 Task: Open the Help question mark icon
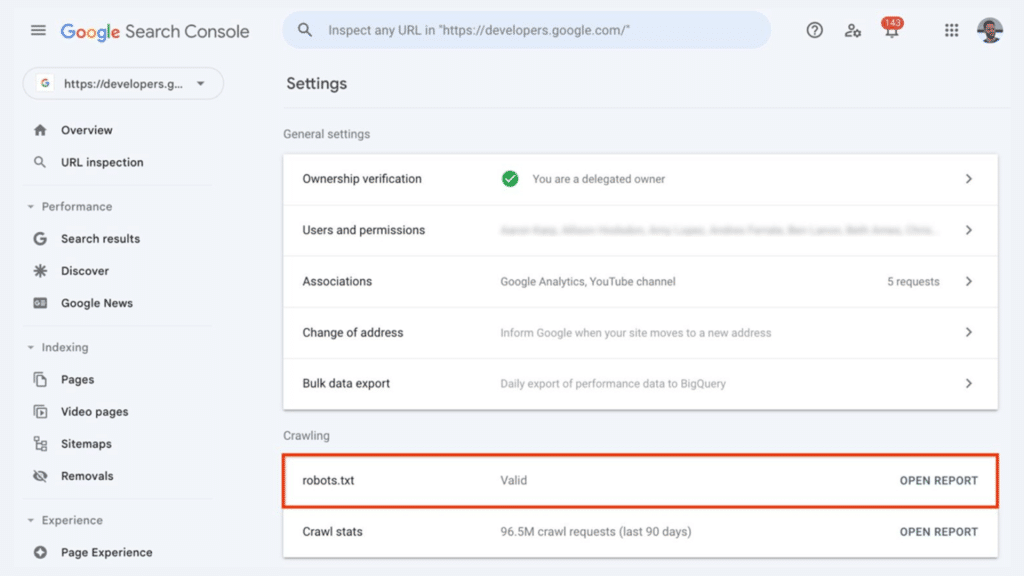814,30
